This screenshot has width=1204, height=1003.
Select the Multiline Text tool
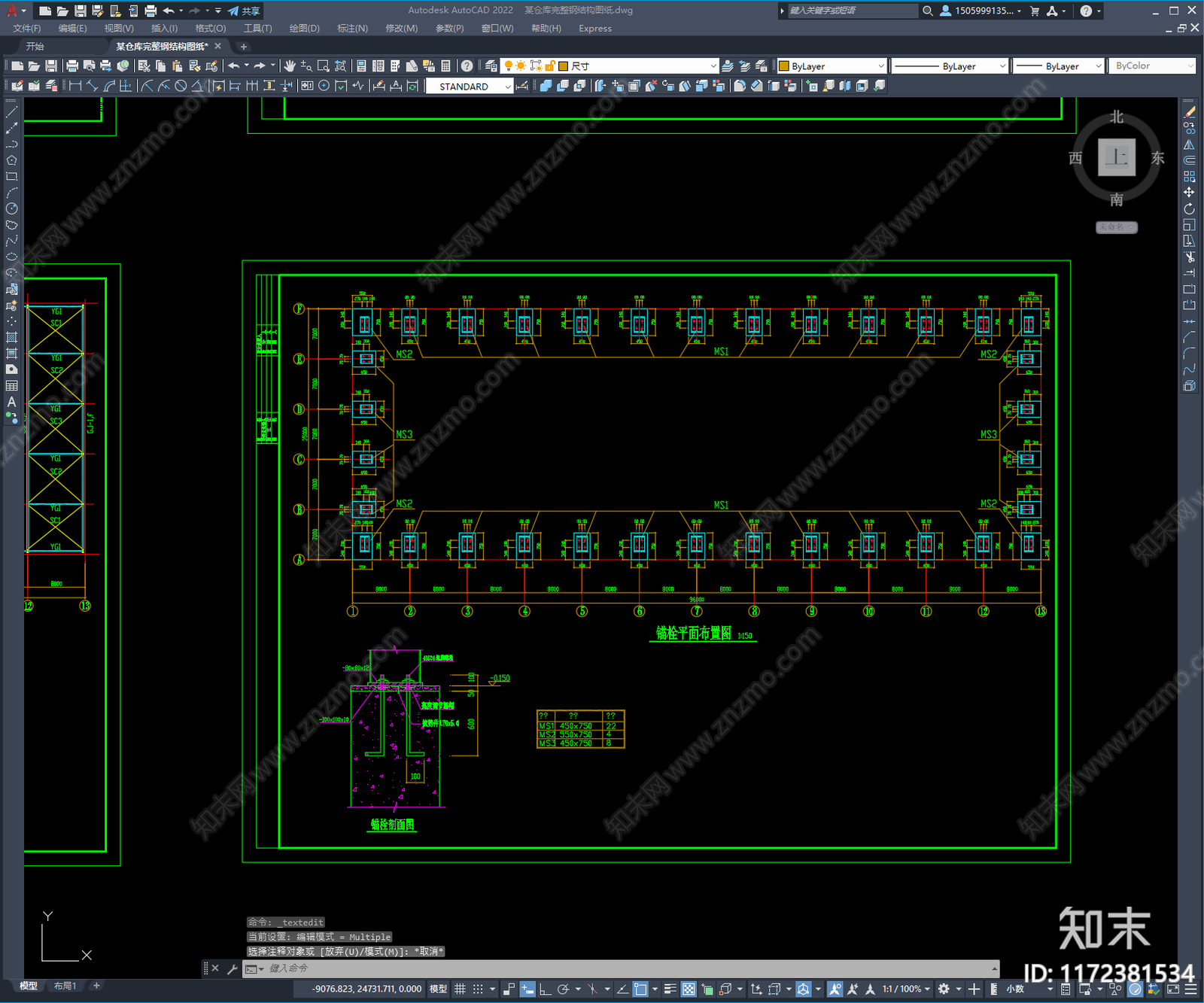11,402
